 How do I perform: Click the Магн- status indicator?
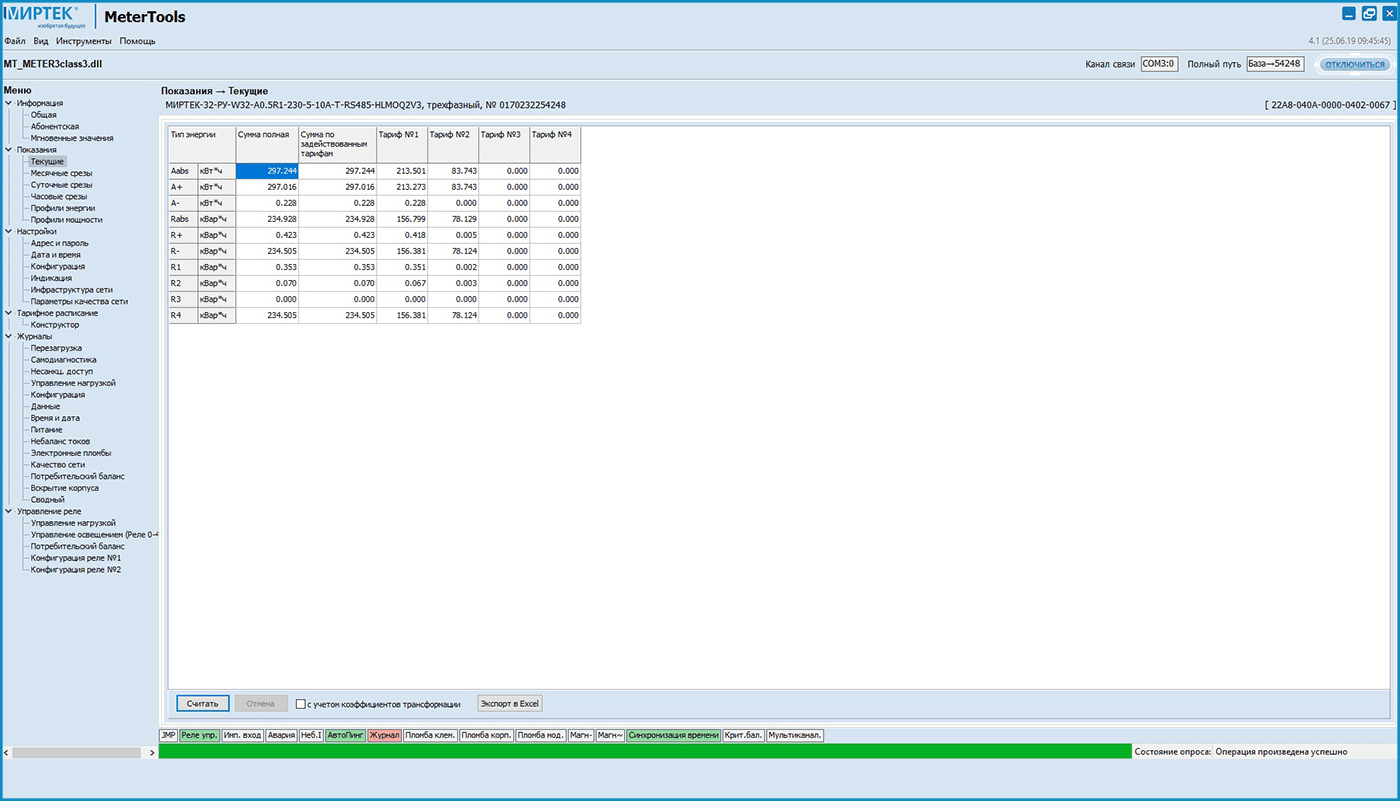point(581,735)
